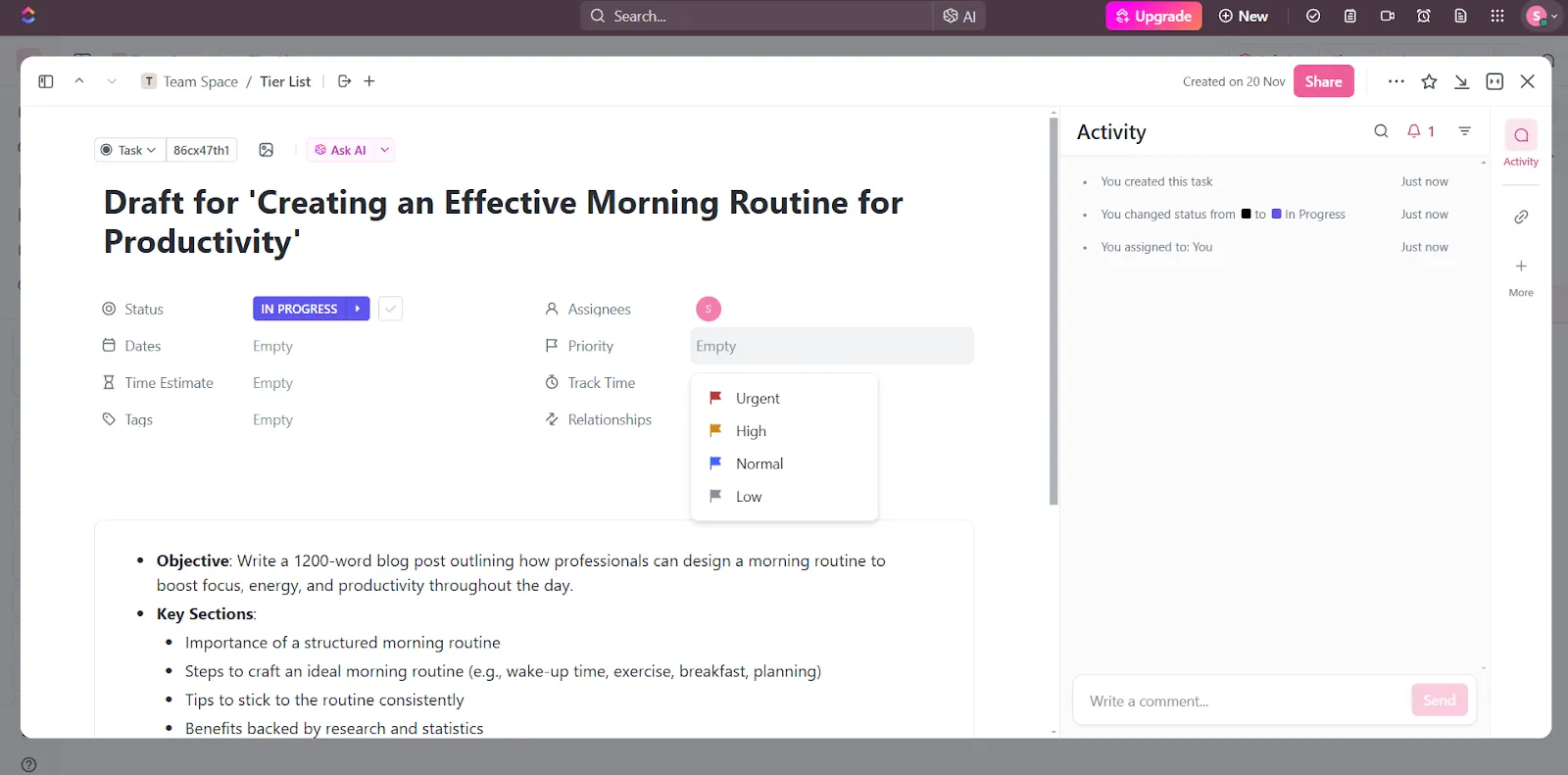Click the More plus button in right sidebar
The width and height of the screenshot is (1568, 775).
pos(1521,277)
